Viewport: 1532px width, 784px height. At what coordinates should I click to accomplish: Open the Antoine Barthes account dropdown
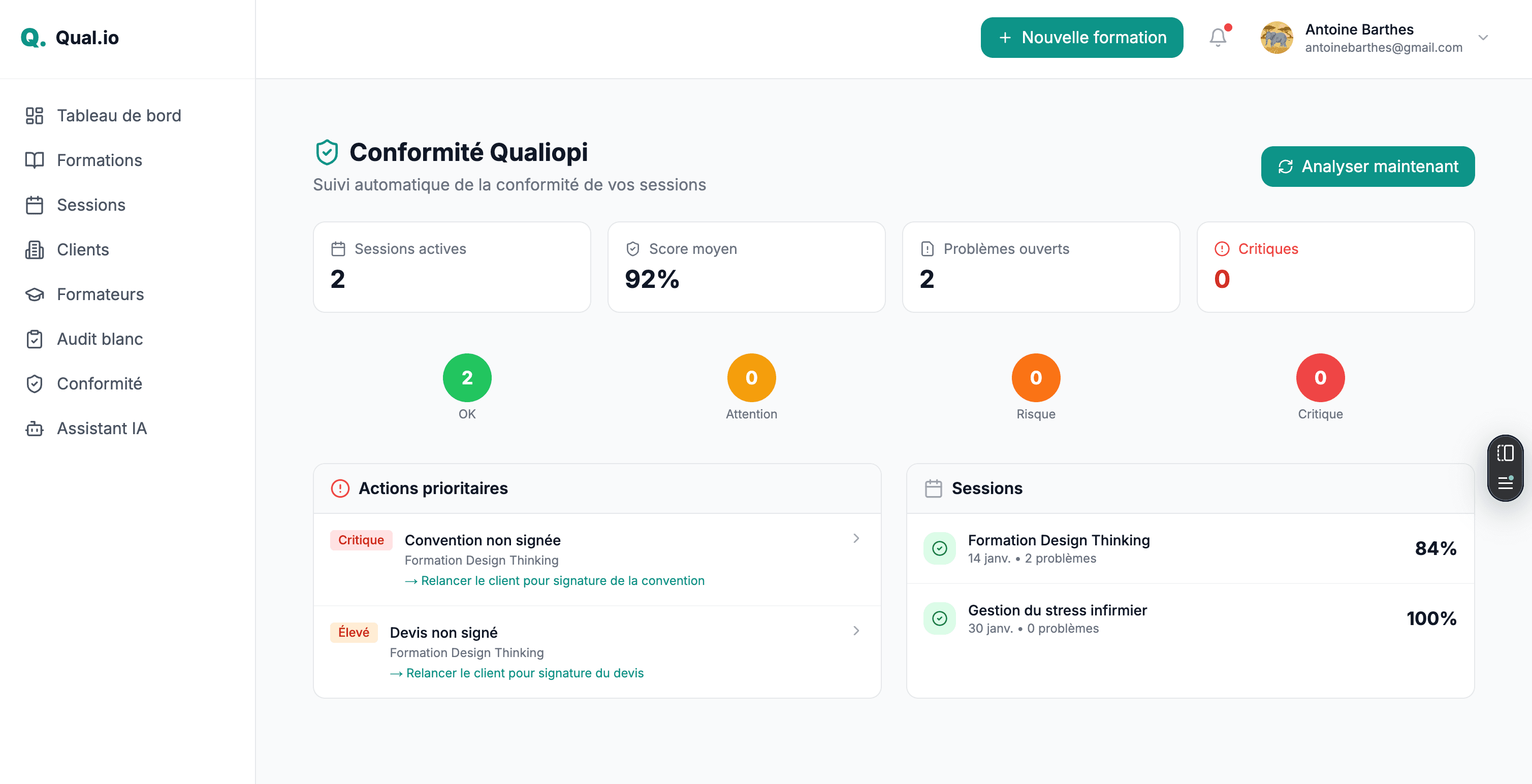click(x=1483, y=38)
